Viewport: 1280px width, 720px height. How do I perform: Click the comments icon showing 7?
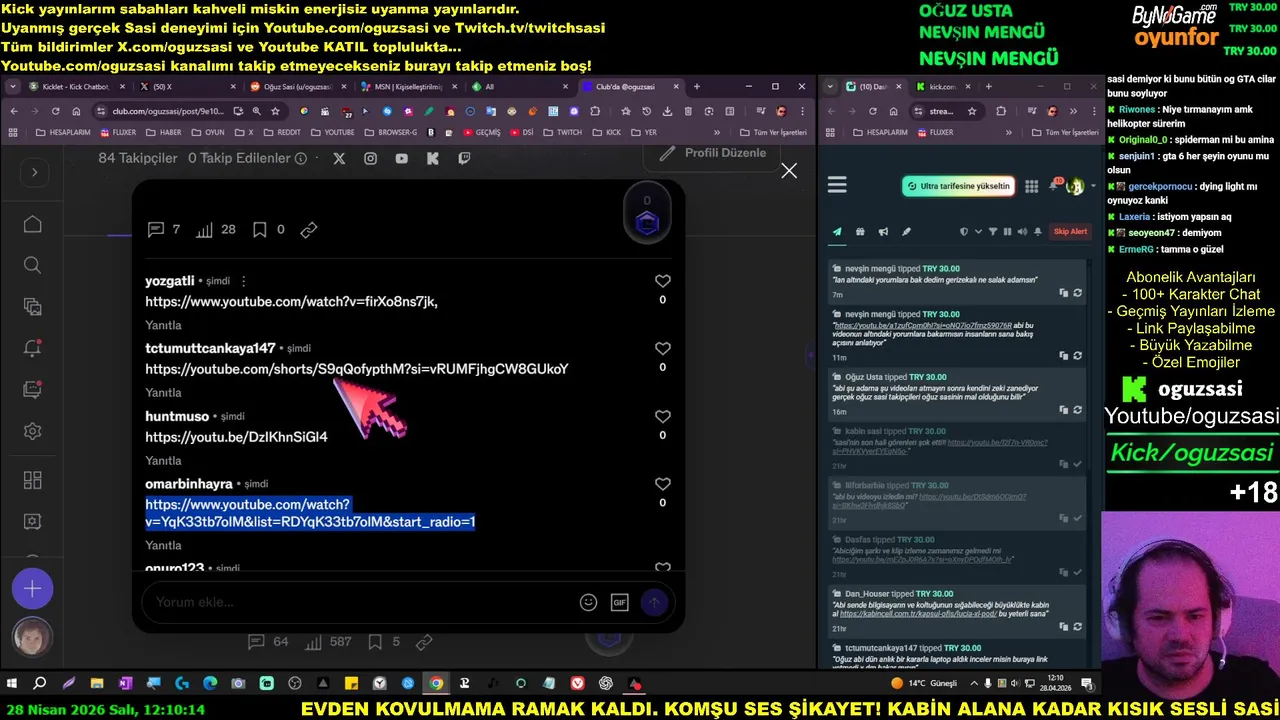(x=155, y=229)
